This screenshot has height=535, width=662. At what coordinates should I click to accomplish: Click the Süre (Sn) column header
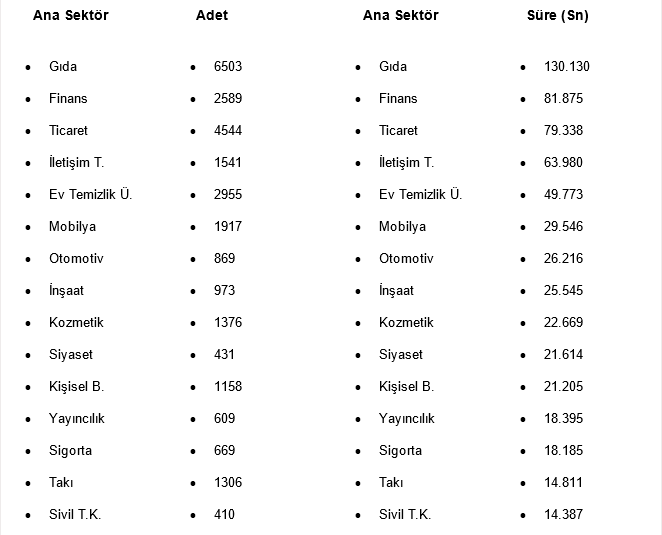coord(557,16)
